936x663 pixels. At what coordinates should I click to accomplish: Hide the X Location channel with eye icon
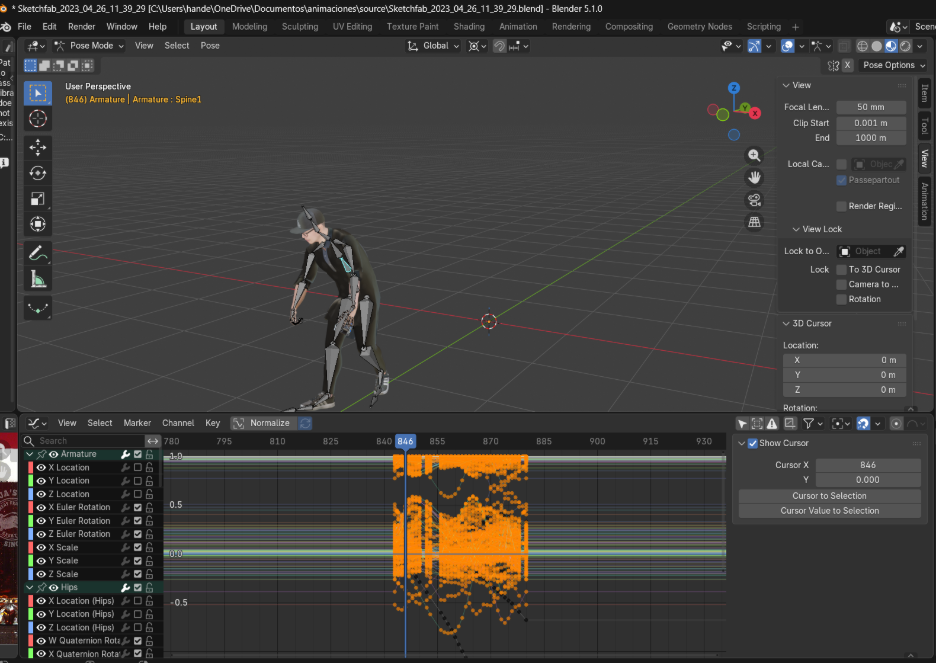43,467
